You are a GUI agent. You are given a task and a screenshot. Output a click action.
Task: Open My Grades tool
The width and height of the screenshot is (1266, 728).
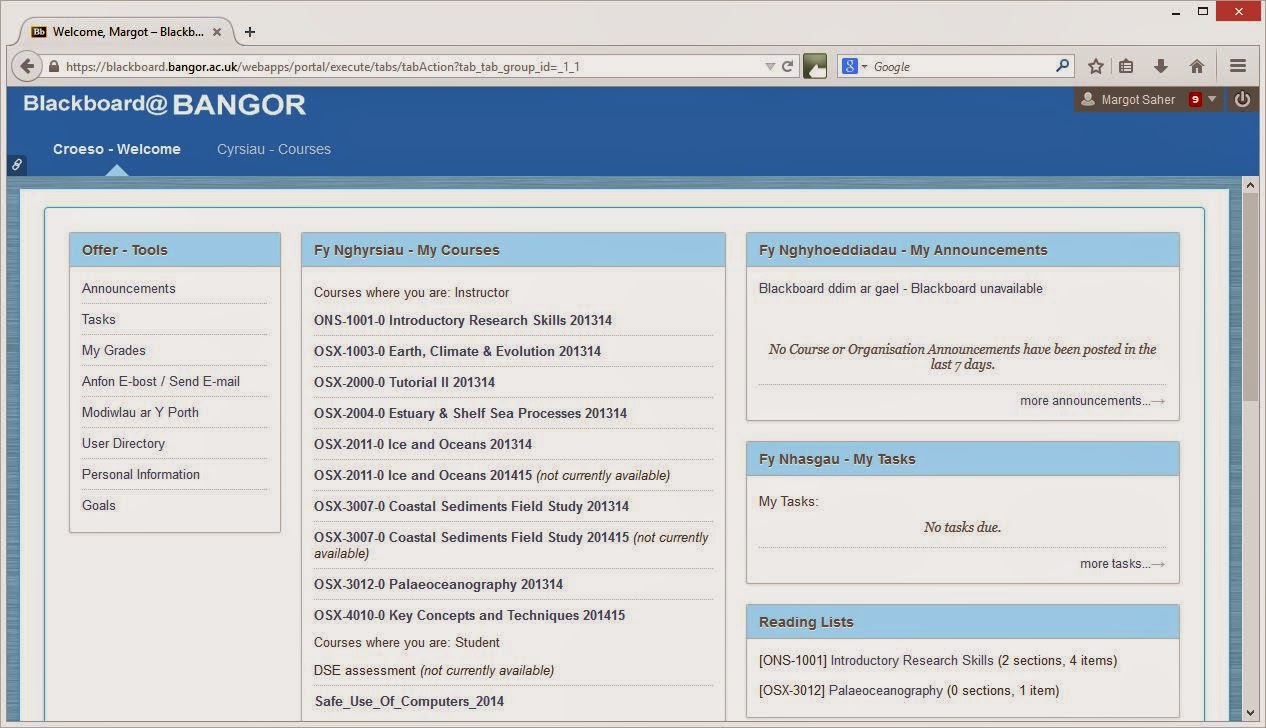click(114, 350)
